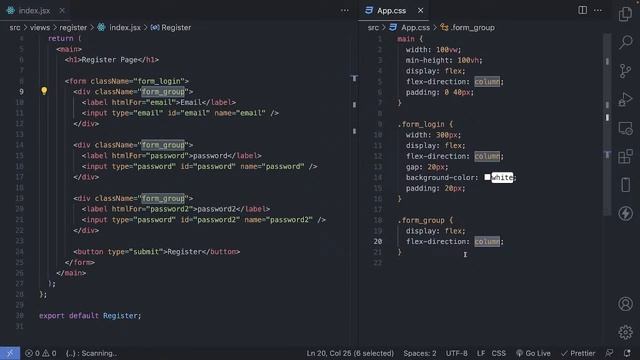
Task: Click the email input line in index.jsx
Action: tap(180, 113)
